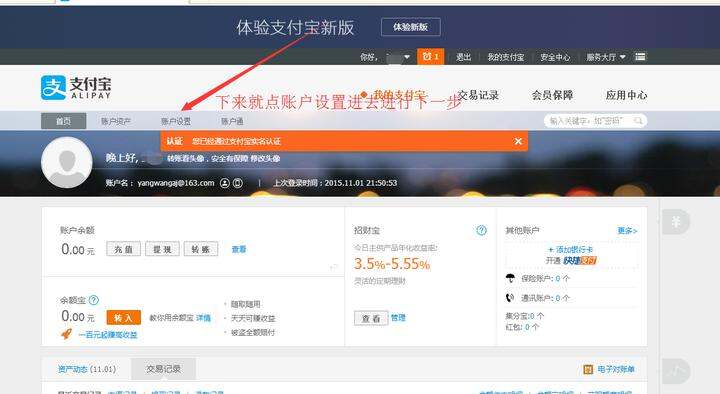Open 应用中心 navigation item

pos(626,95)
